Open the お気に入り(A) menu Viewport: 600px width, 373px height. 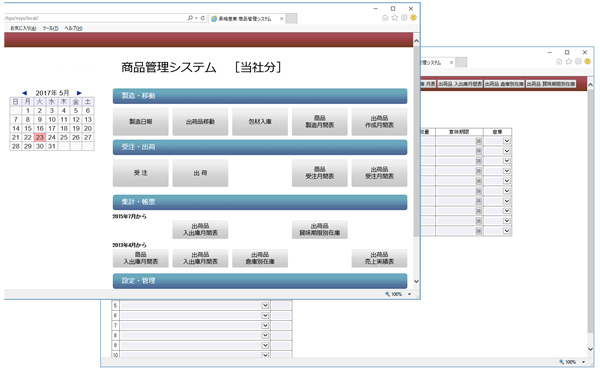tap(23, 28)
